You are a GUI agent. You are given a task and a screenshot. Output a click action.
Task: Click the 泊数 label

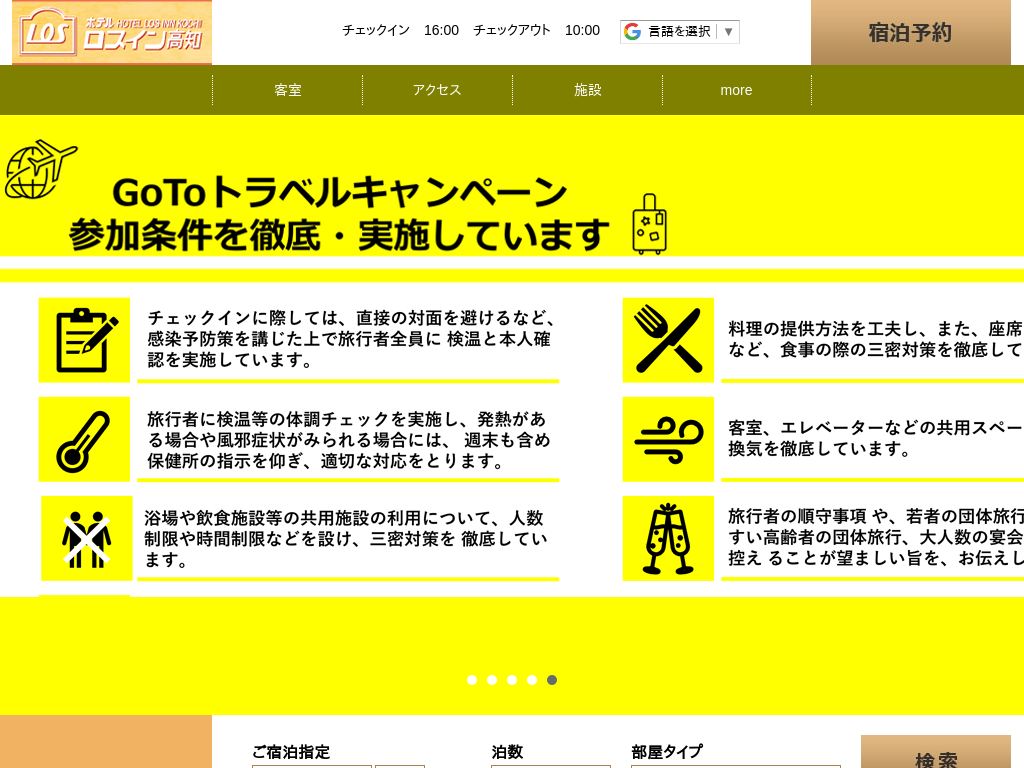click(x=507, y=752)
